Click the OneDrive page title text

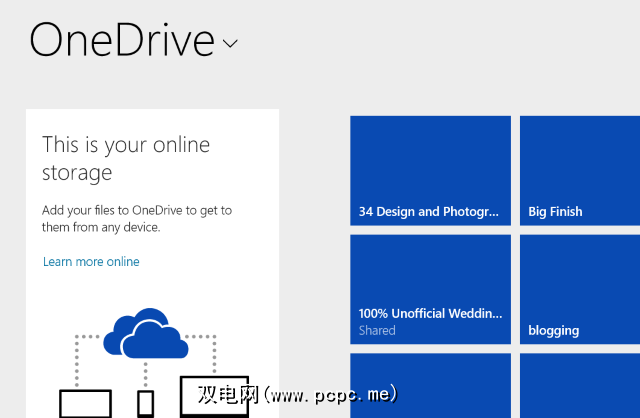122,40
